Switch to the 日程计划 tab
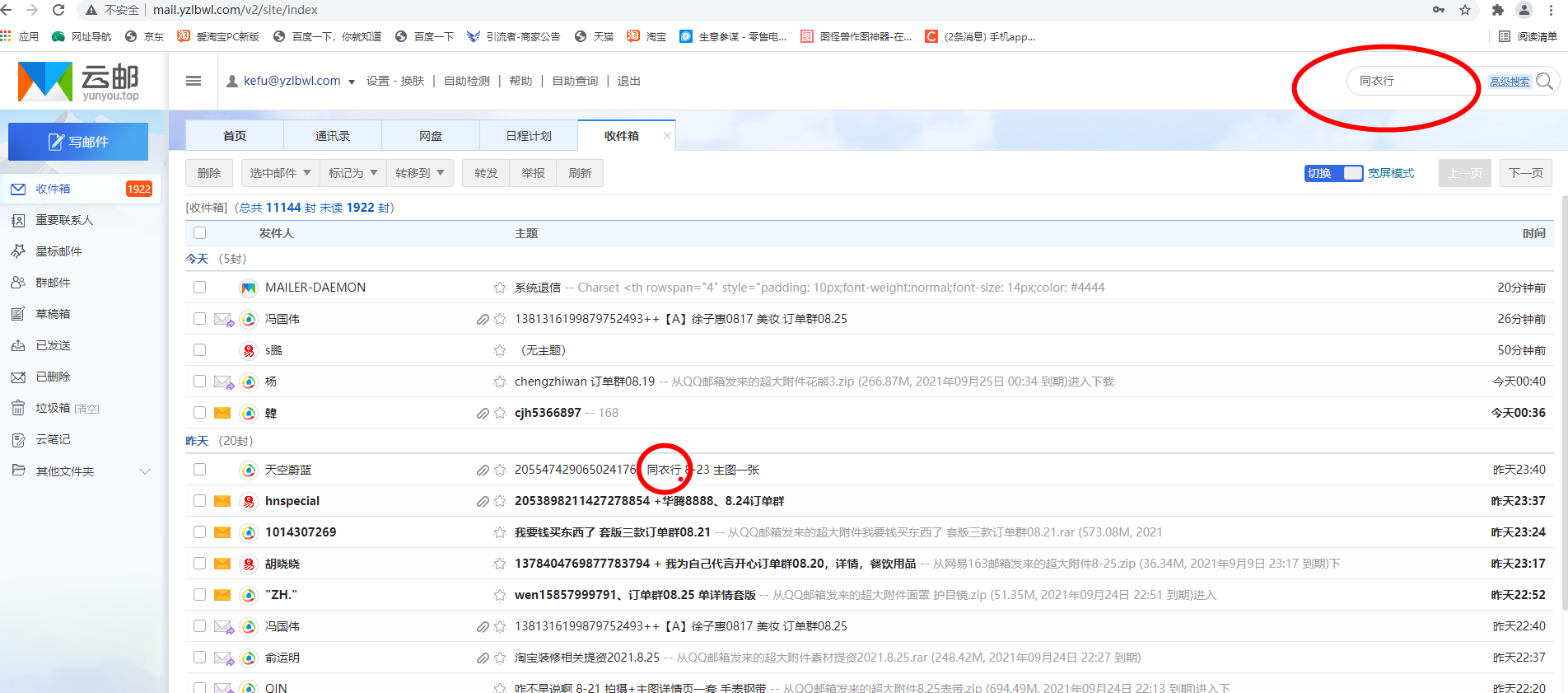This screenshot has width=1568, height=693. click(529, 136)
